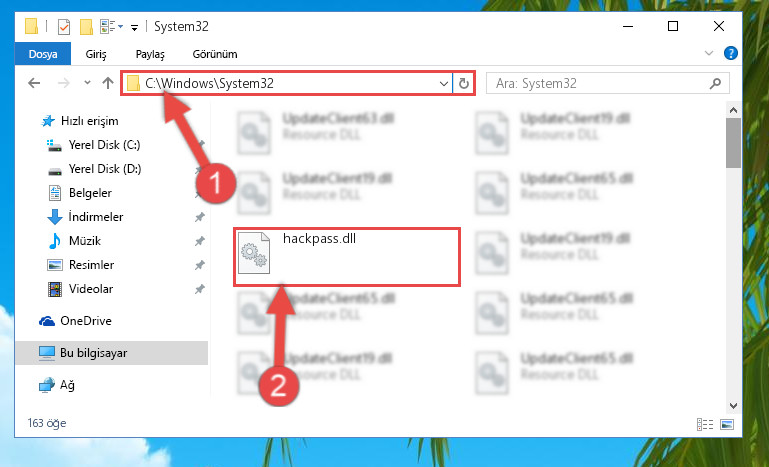Click the Properties checkmark icon in title bar

click(64, 26)
